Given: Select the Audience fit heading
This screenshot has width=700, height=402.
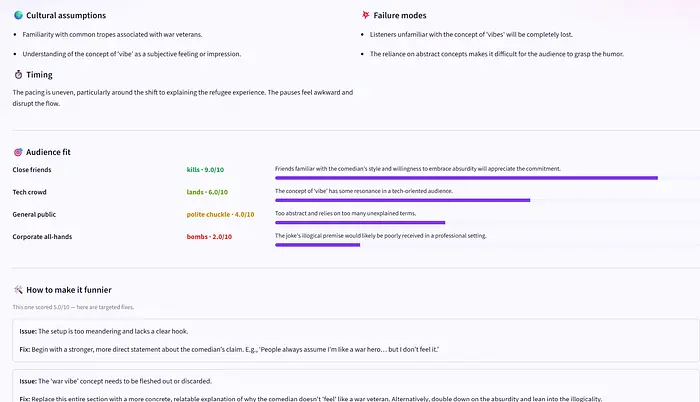Looking at the screenshot, I should (x=48, y=152).
